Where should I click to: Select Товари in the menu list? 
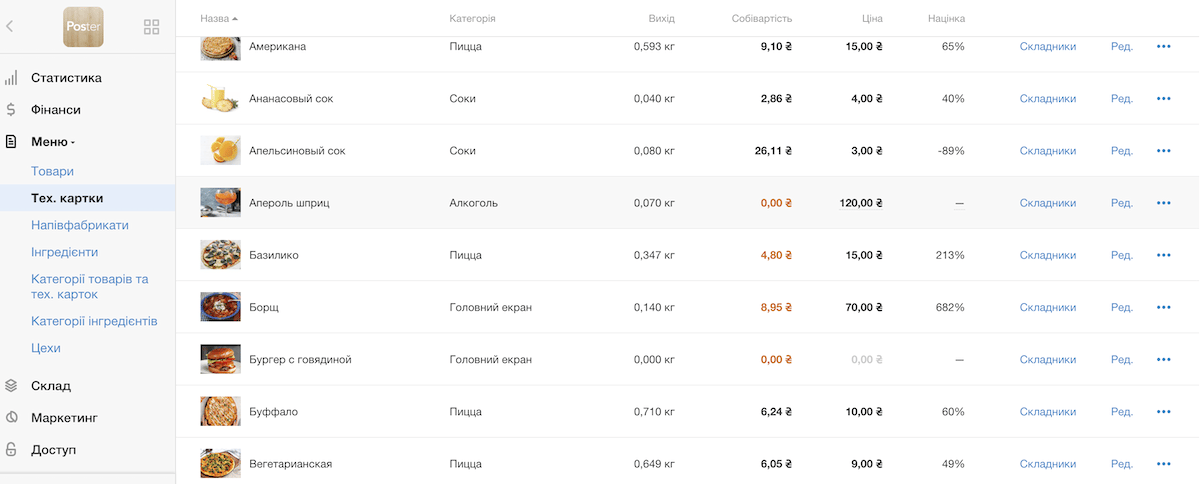[x=52, y=171]
